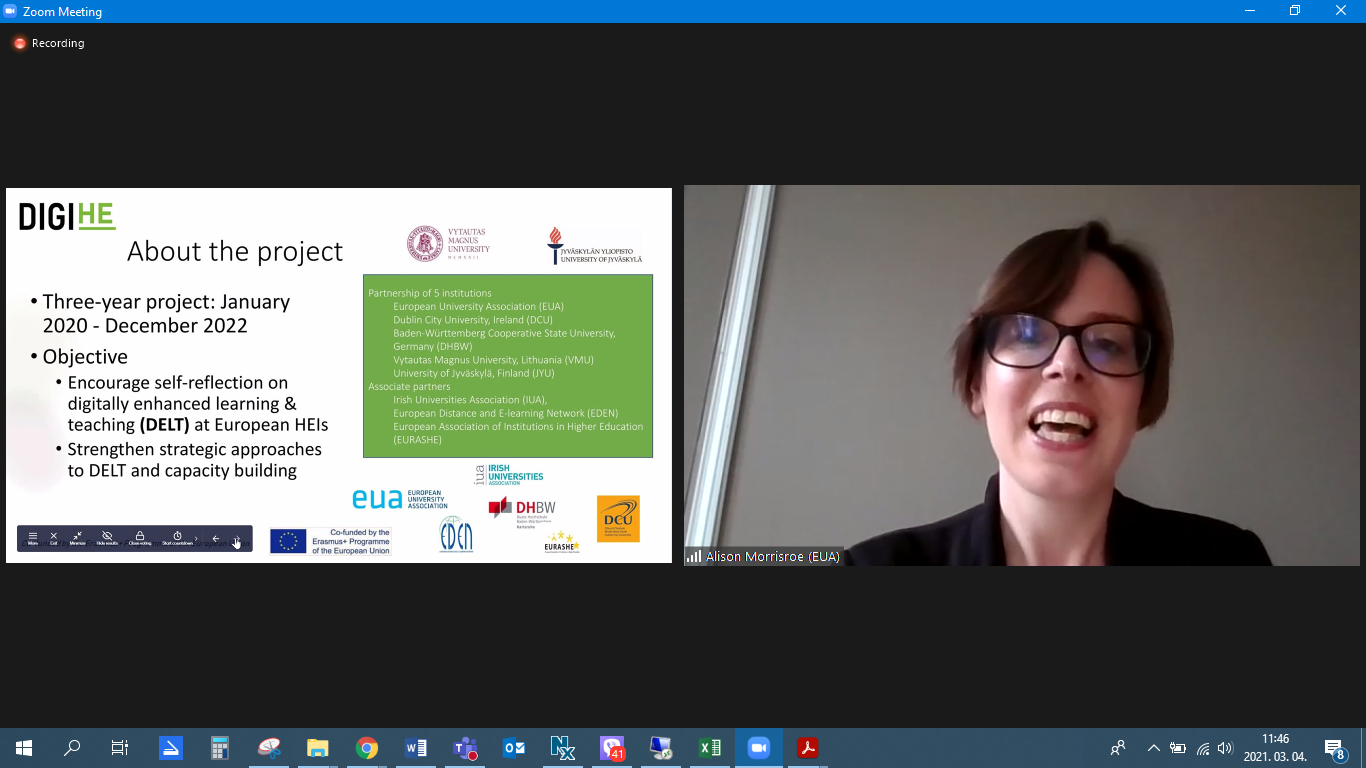Open Microsoft Teams from the taskbar
The image size is (1366, 768).
465,748
